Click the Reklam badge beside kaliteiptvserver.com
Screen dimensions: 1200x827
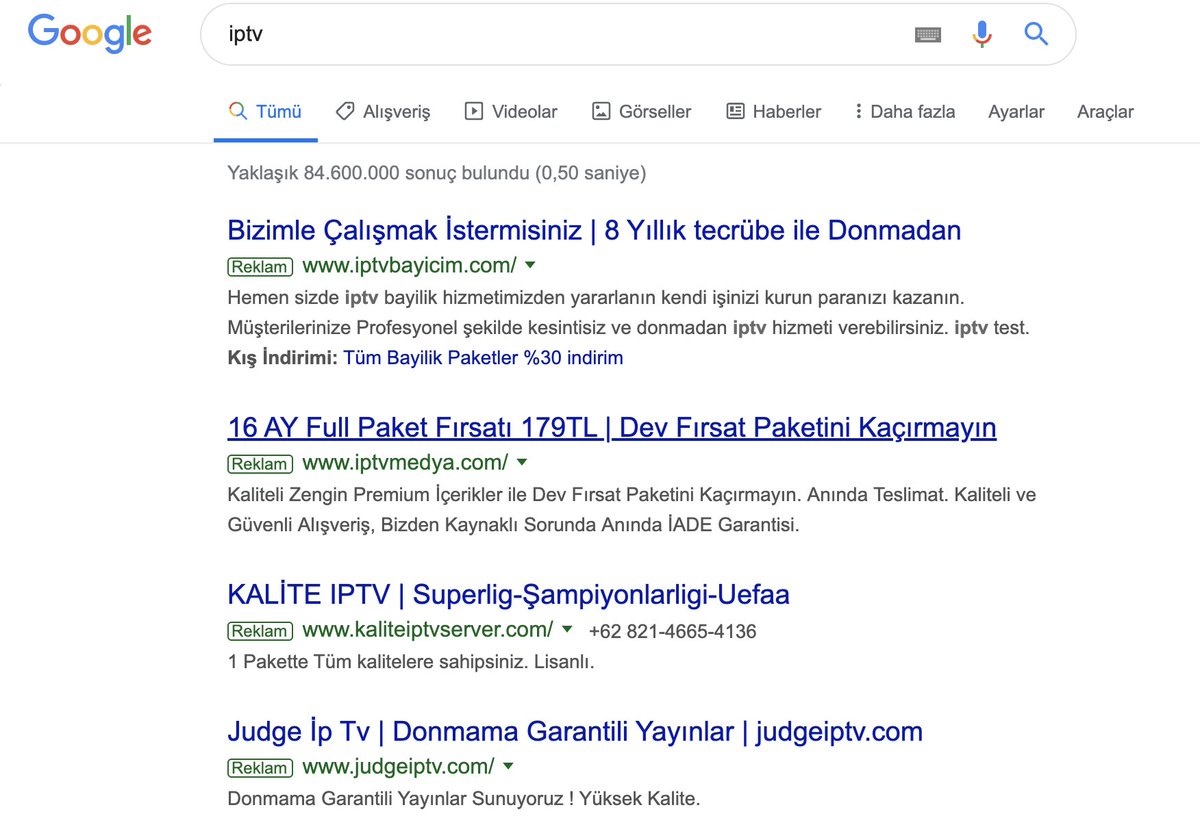coord(260,631)
